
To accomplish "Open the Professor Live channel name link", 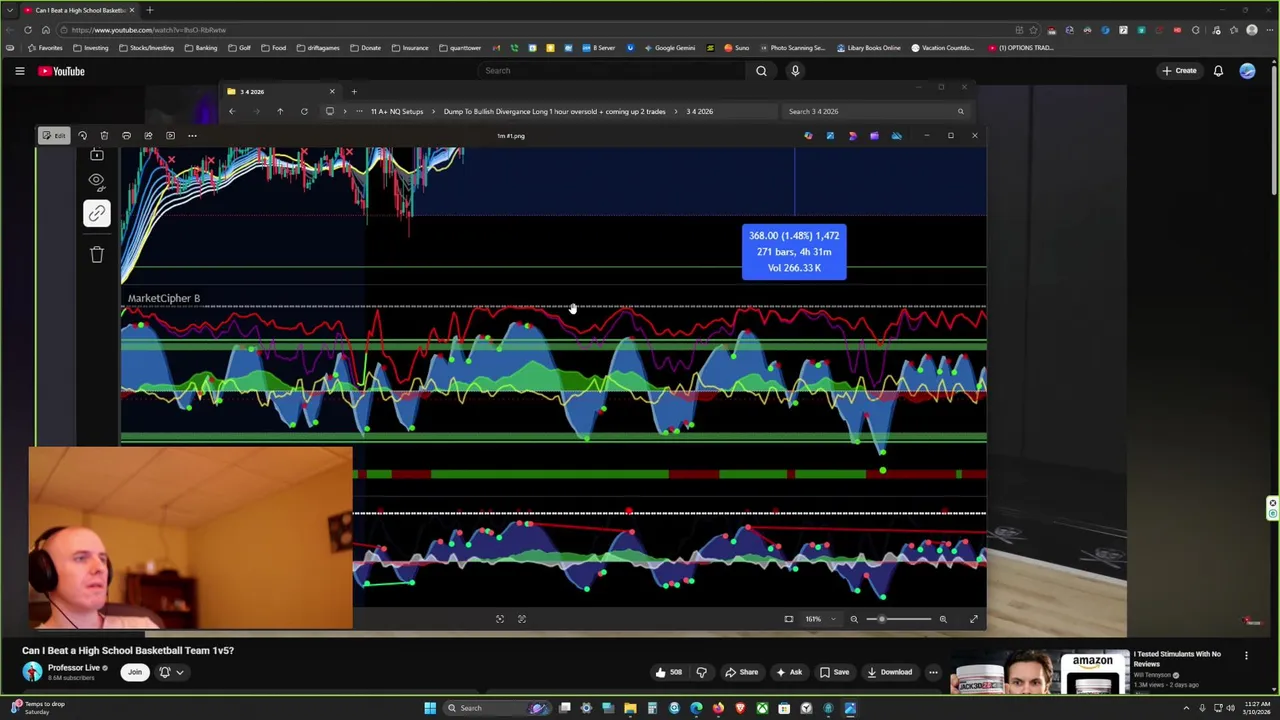I will pyautogui.click(x=74, y=668).
